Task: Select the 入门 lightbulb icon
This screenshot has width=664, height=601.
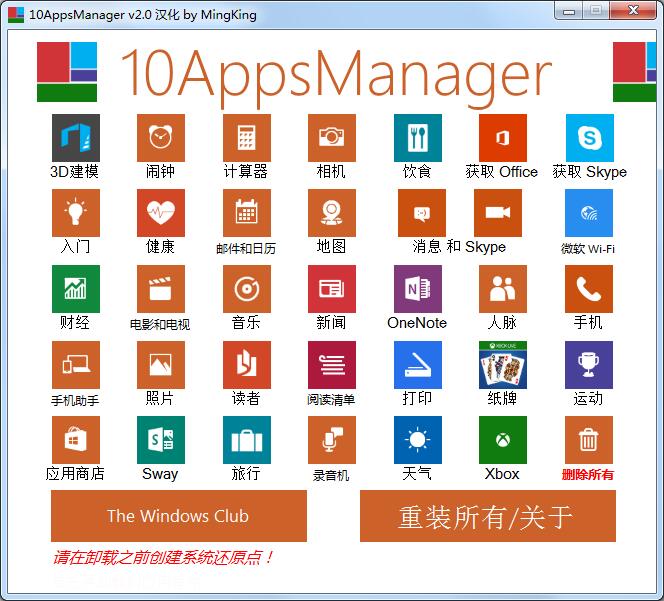Action: (76, 213)
